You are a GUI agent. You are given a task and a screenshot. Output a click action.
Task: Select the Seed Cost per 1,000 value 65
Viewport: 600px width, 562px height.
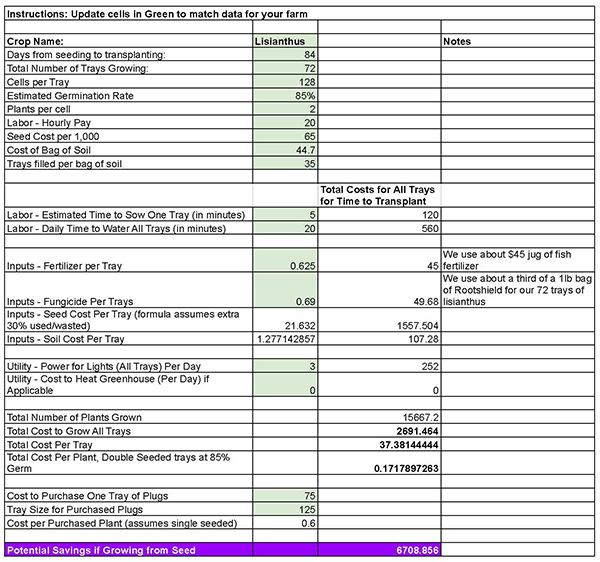point(285,135)
